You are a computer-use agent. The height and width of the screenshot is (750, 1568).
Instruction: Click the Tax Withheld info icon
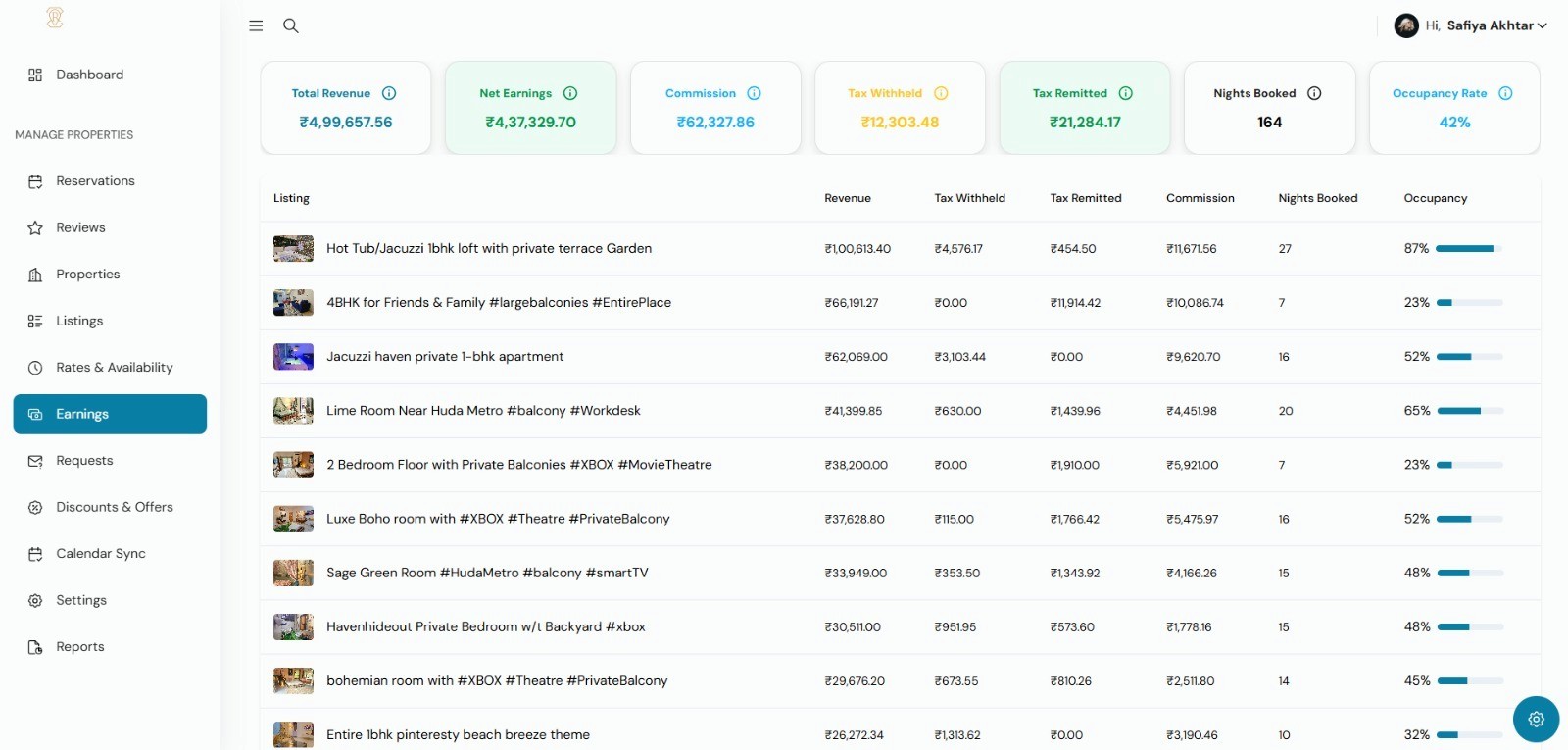(941, 93)
